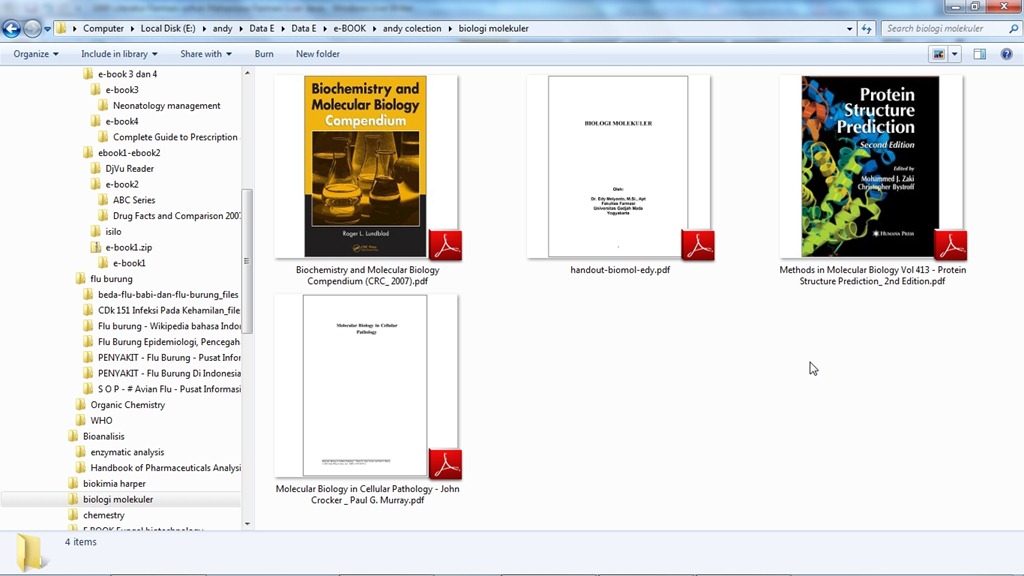Select Handbook of Pharmaceuticals Analysis folder
This screenshot has height=576, width=1024.
(x=165, y=468)
